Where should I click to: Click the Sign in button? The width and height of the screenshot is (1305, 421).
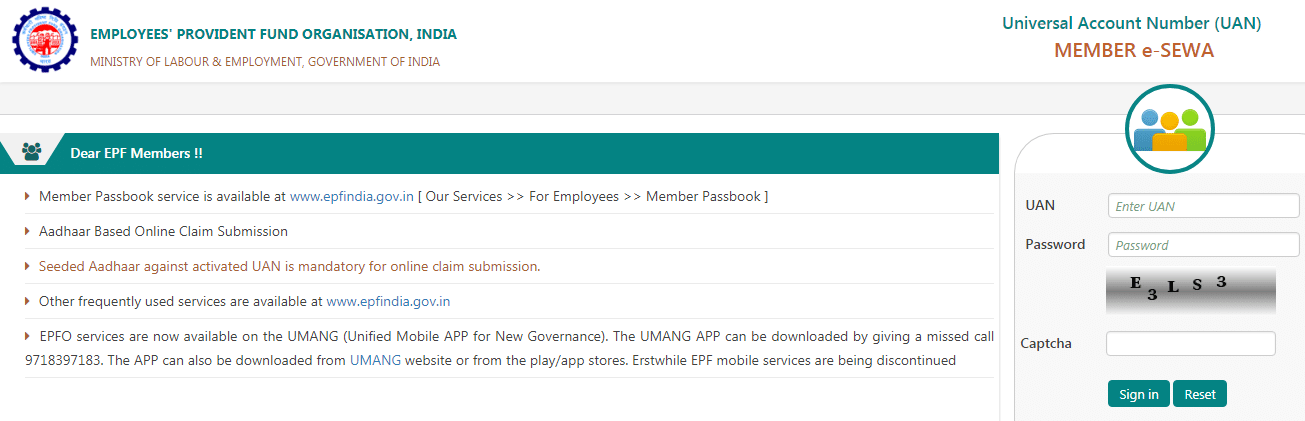tap(1139, 394)
